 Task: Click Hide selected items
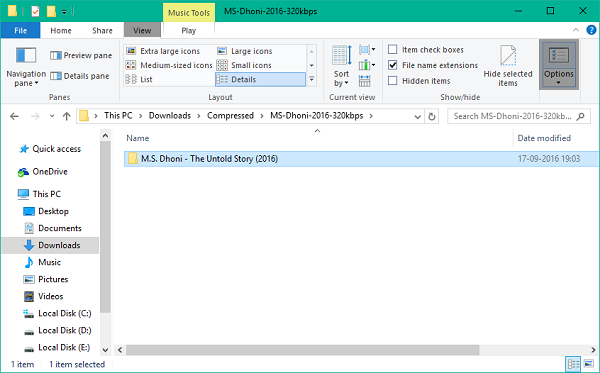[508, 66]
